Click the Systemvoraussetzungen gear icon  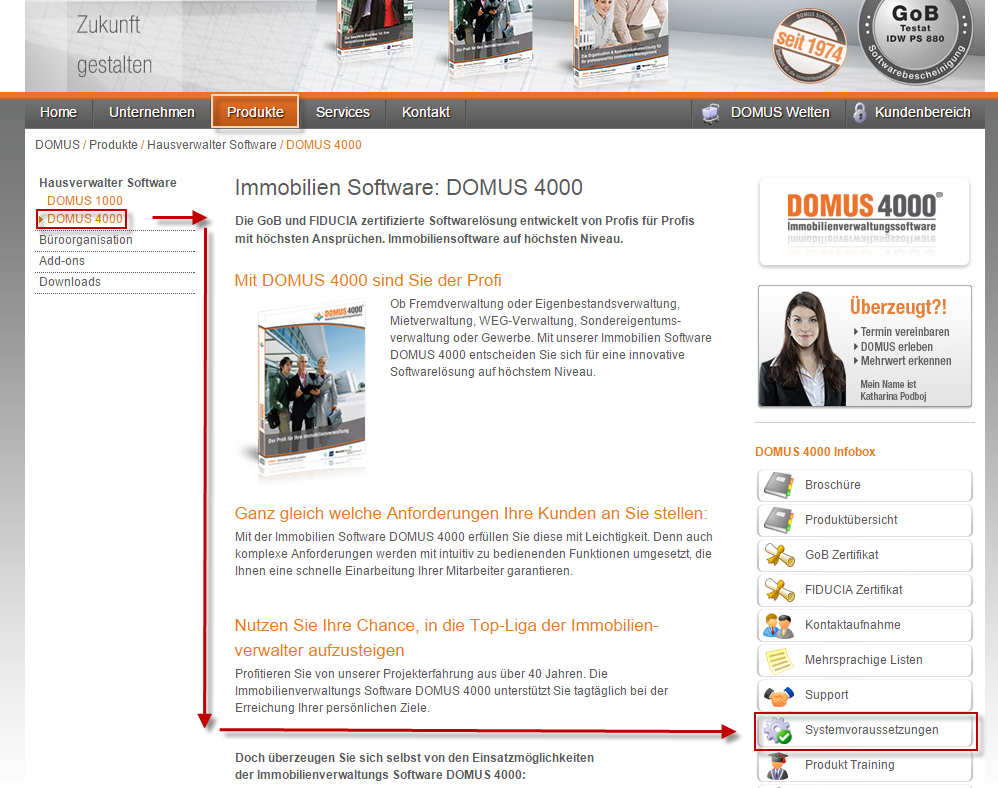point(778,730)
